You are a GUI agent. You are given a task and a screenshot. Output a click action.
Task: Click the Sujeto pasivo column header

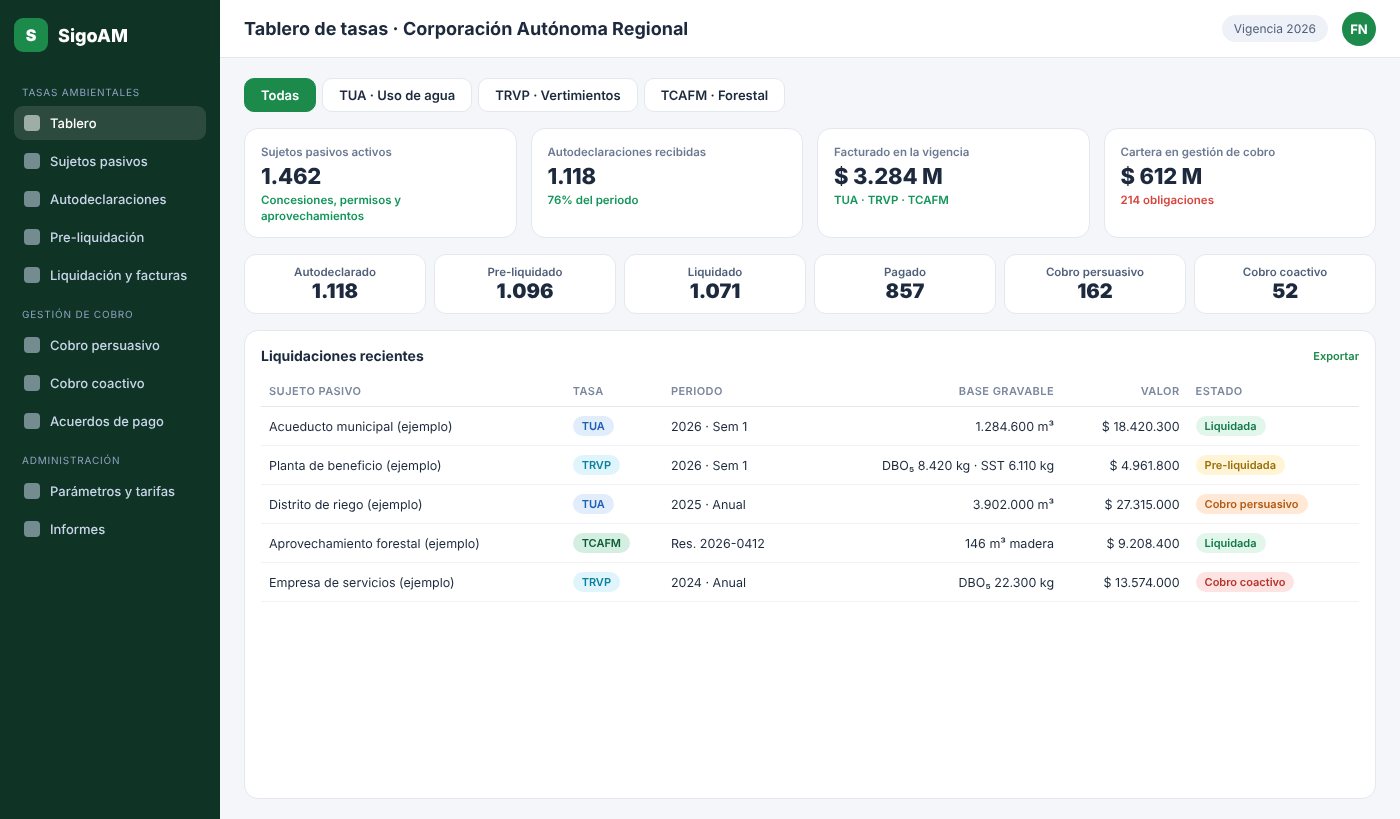pyautogui.click(x=315, y=391)
